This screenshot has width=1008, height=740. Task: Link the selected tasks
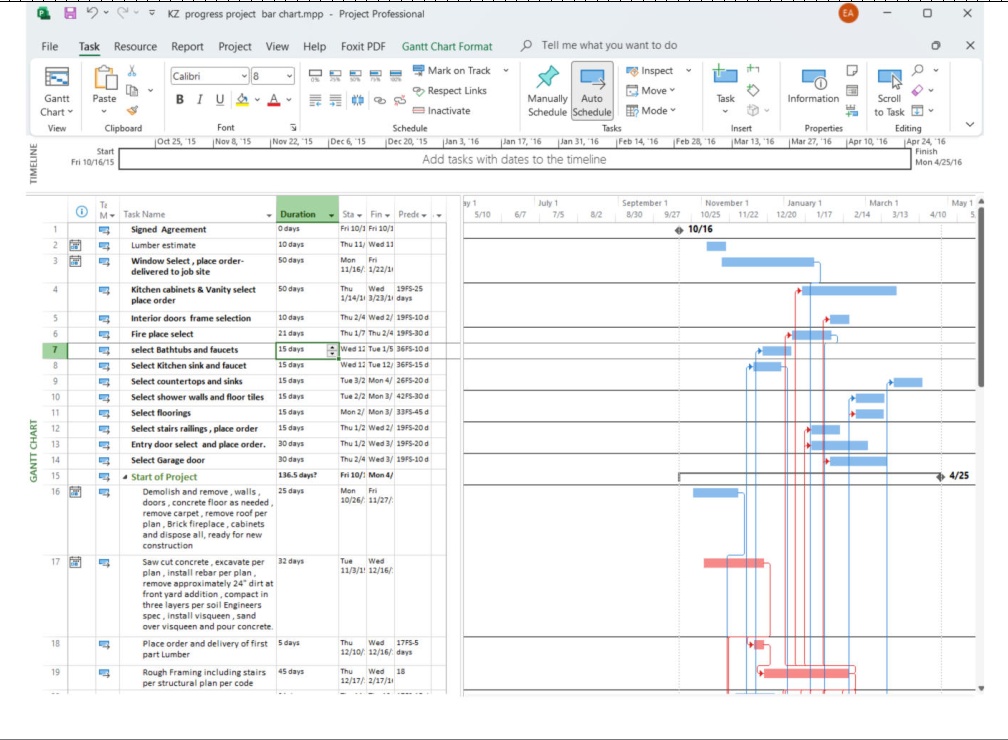coord(380,100)
